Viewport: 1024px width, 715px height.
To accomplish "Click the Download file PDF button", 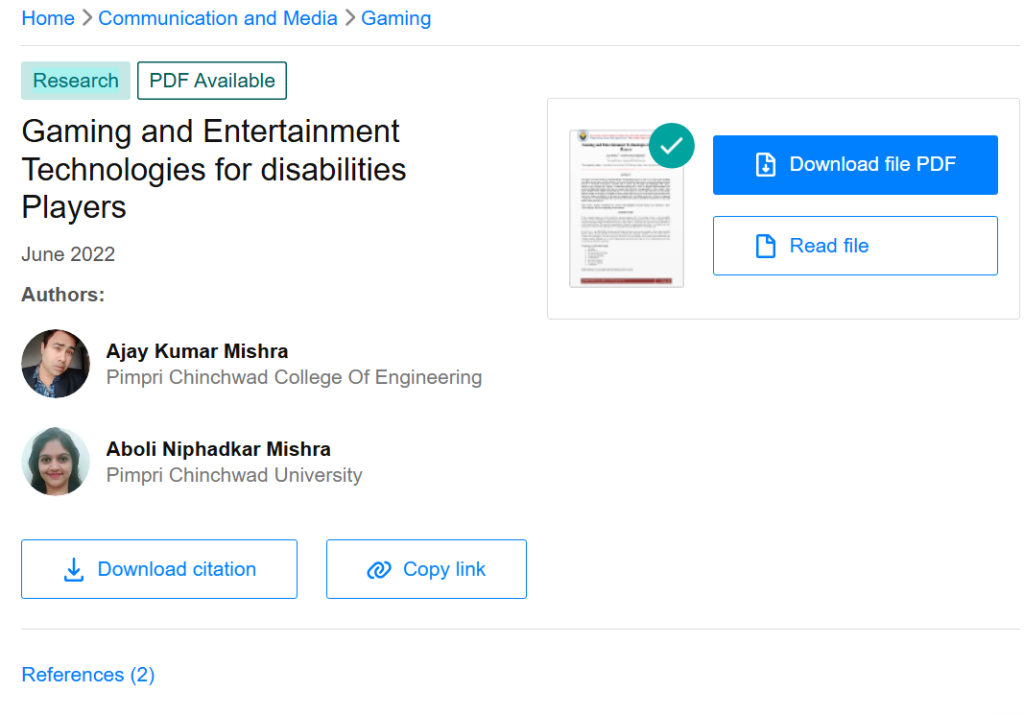I will (855, 164).
